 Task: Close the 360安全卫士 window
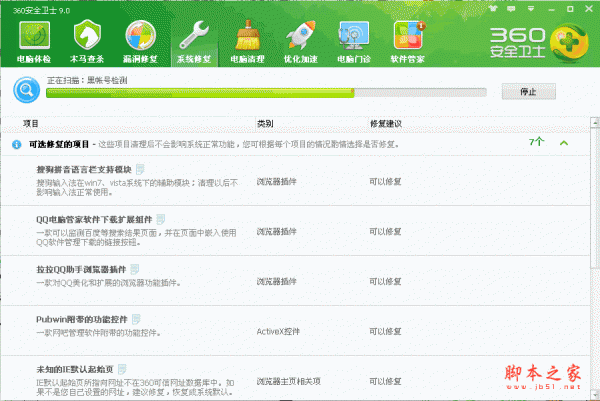[589, 9]
